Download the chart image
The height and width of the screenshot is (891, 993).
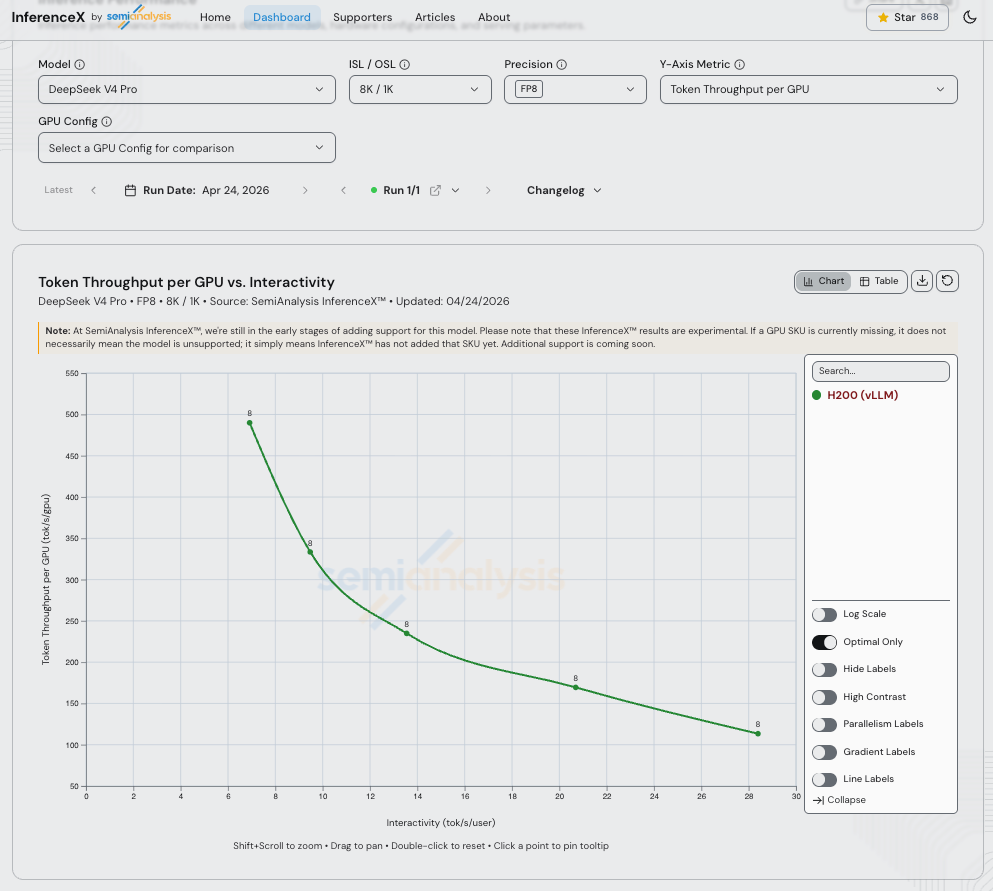pyautogui.click(x=922, y=281)
